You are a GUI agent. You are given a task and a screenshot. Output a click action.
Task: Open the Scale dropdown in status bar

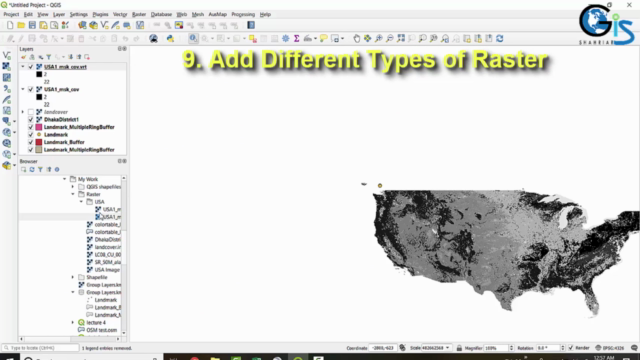click(x=447, y=348)
